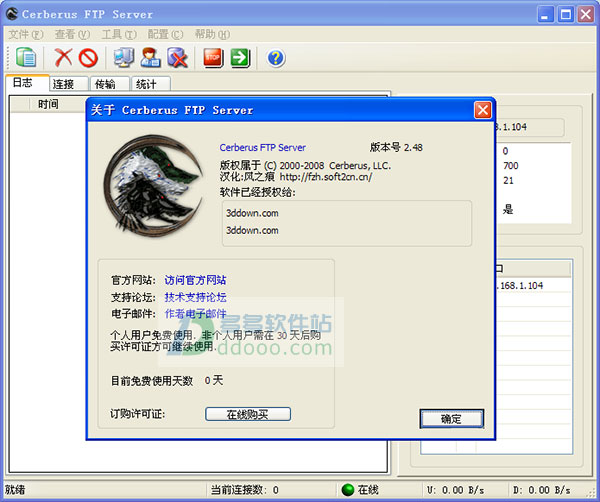Click the blue question mark help icon

click(276, 58)
